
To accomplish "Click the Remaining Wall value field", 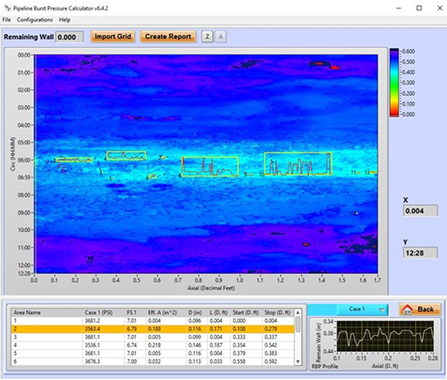I will [x=69, y=37].
